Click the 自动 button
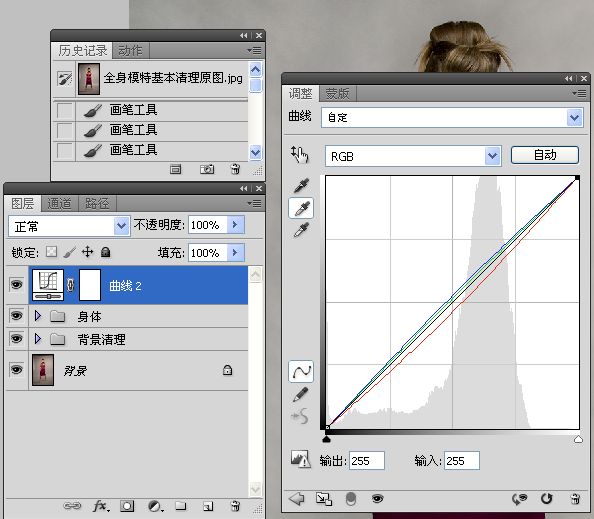 545,155
